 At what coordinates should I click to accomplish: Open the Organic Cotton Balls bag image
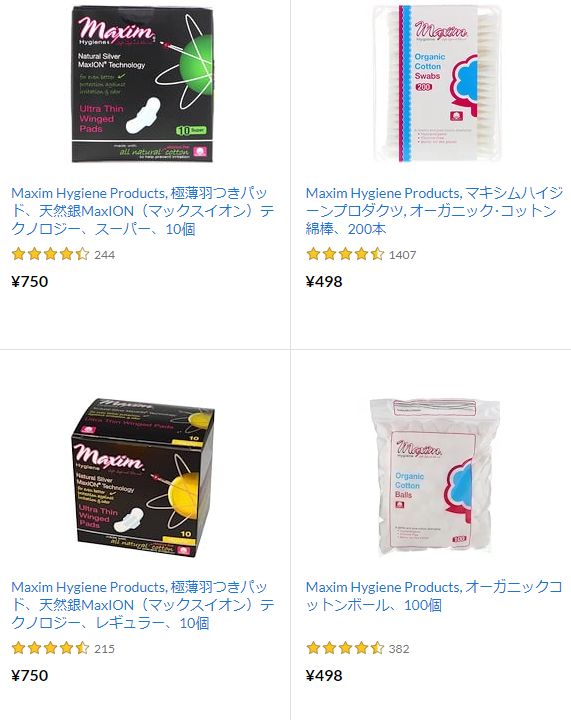435,478
